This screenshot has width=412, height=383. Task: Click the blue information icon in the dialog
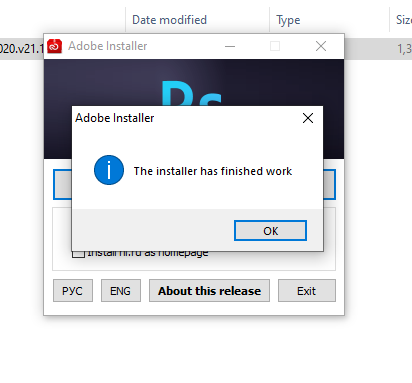(x=109, y=170)
